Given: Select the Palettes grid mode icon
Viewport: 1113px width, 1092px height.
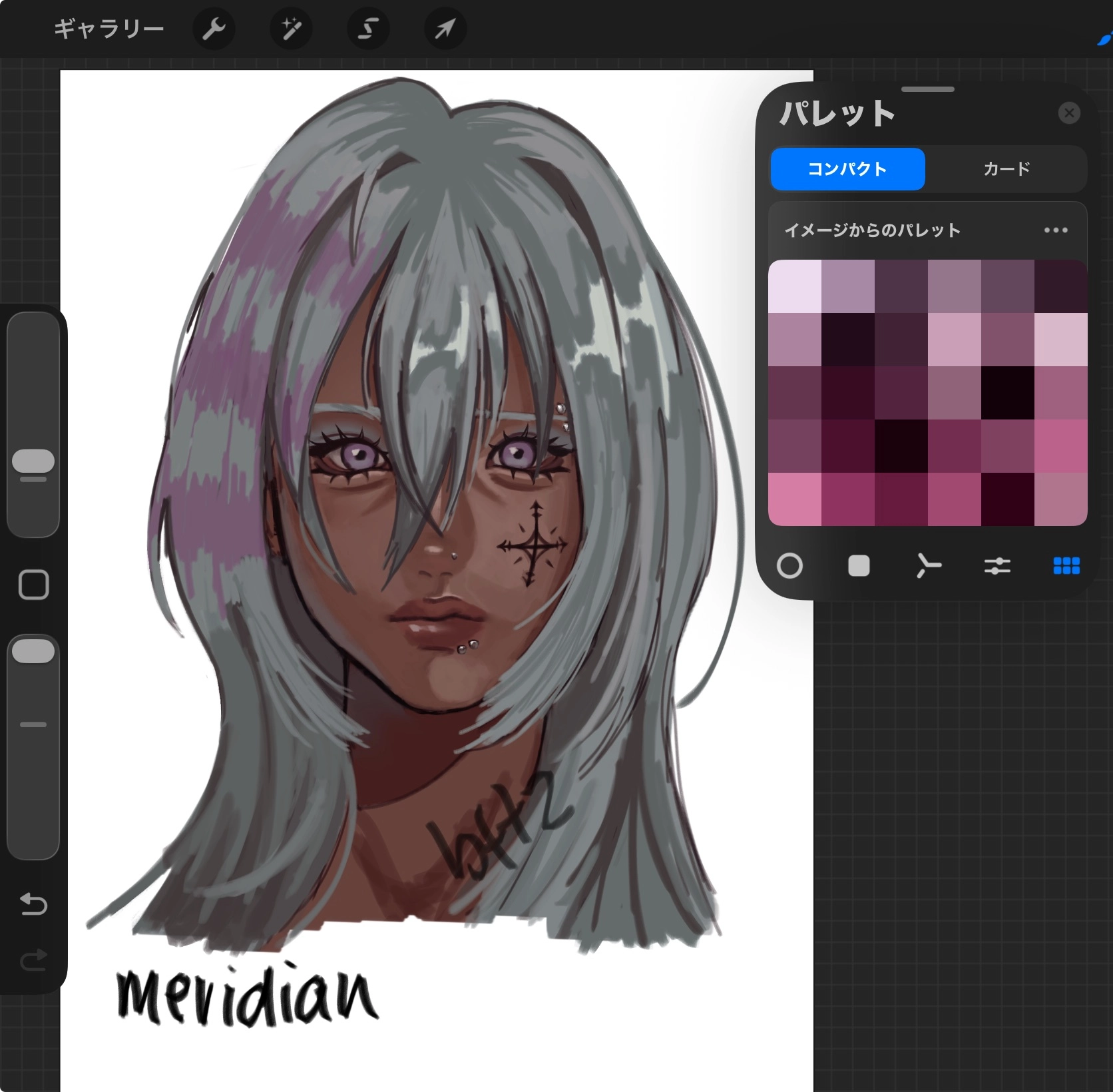Looking at the screenshot, I should click(1066, 566).
